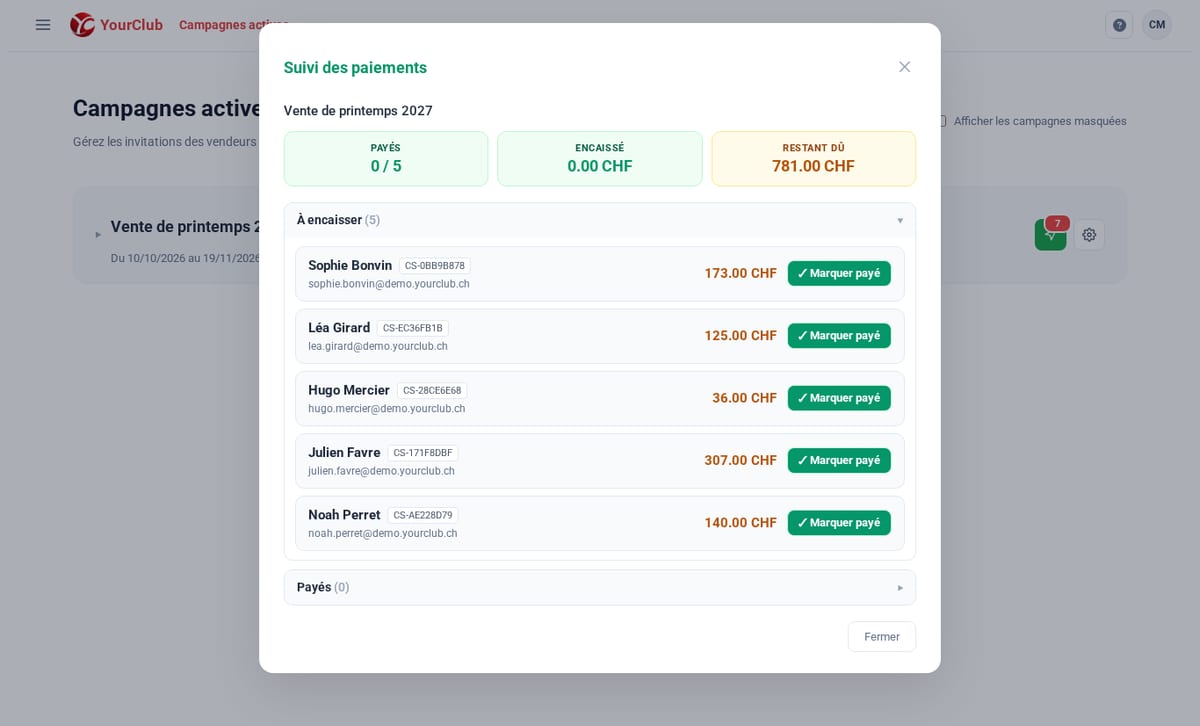
Task: Click the CS-0BB9B878 reference badge
Action: [x=435, y=266]
